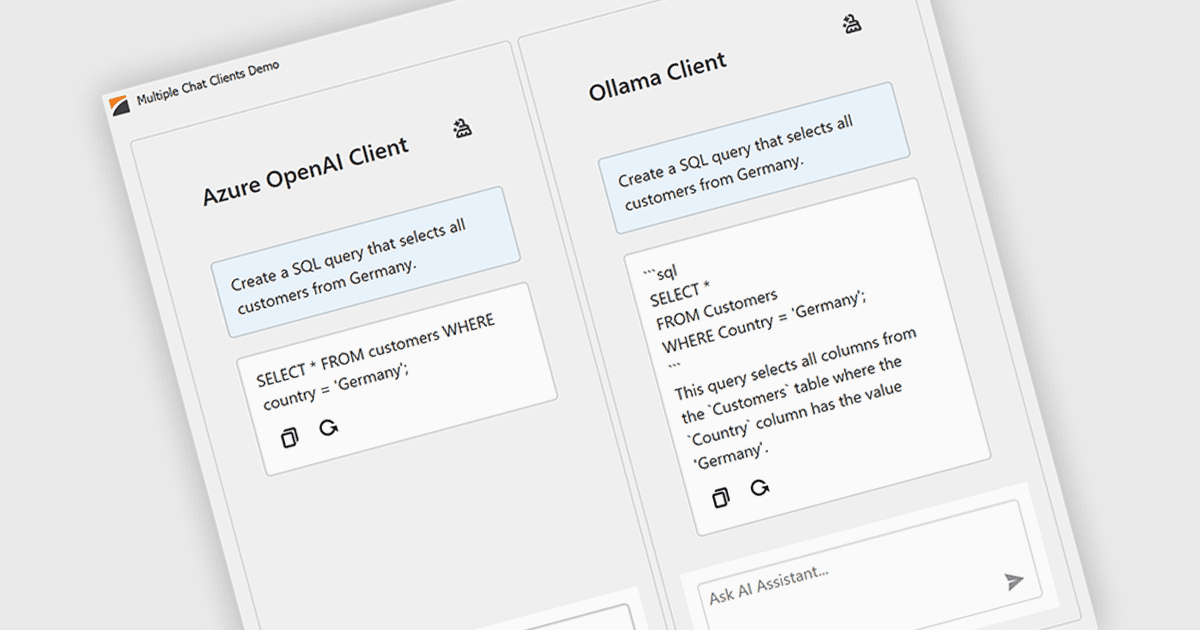Send the message in Ollama chat

click(x=1014, y=581)
